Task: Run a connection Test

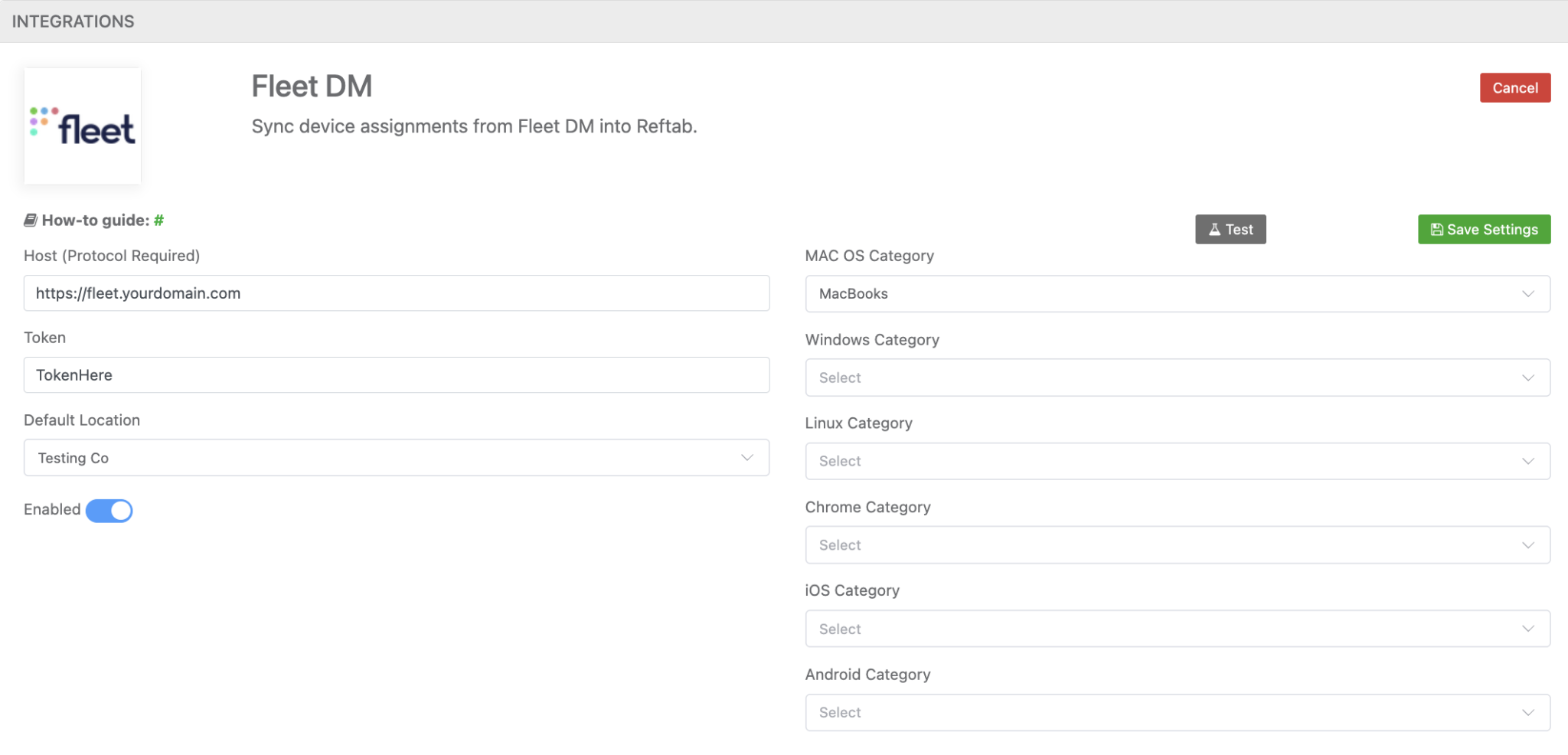Action: point(1230,229)
